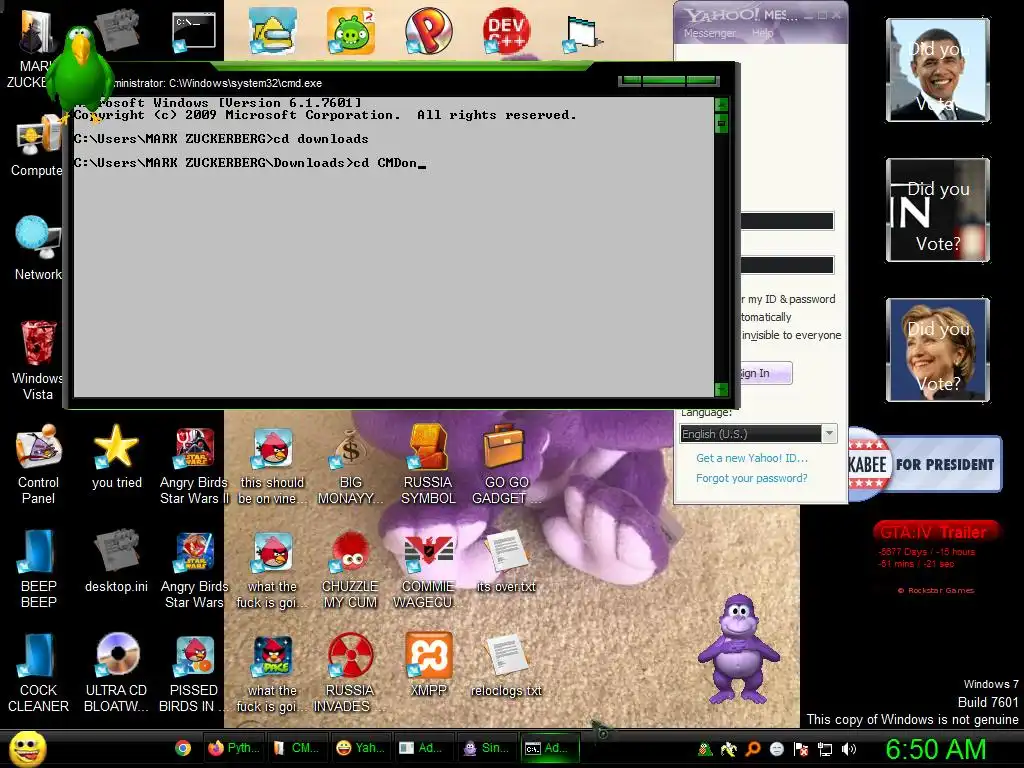Image resolution: width=1024 pixels, height=768 pixels.
Task: Open the GO GO GADGET briefcase icon
Action: (506, 464)
